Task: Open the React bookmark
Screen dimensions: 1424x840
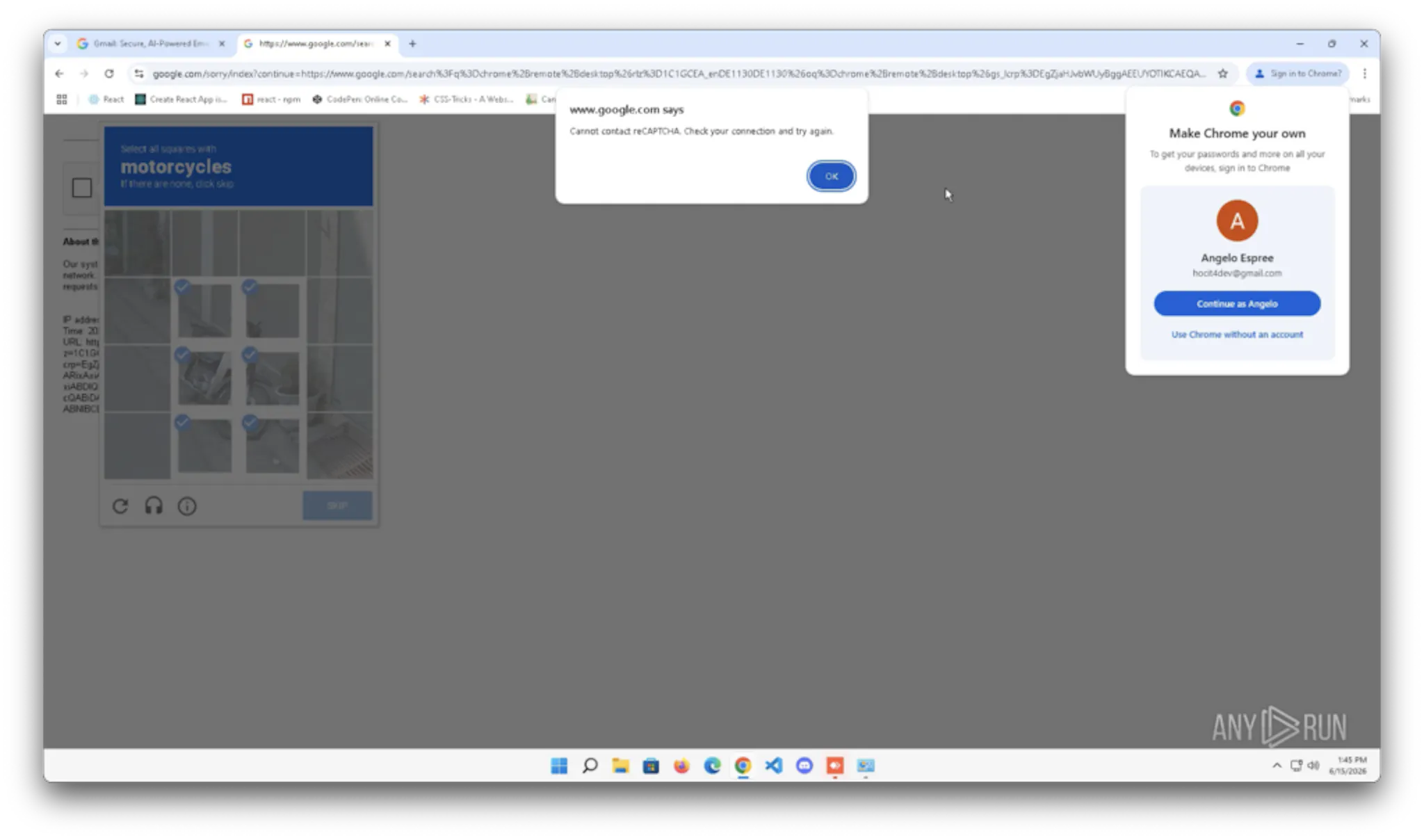Action: (106, 99)
